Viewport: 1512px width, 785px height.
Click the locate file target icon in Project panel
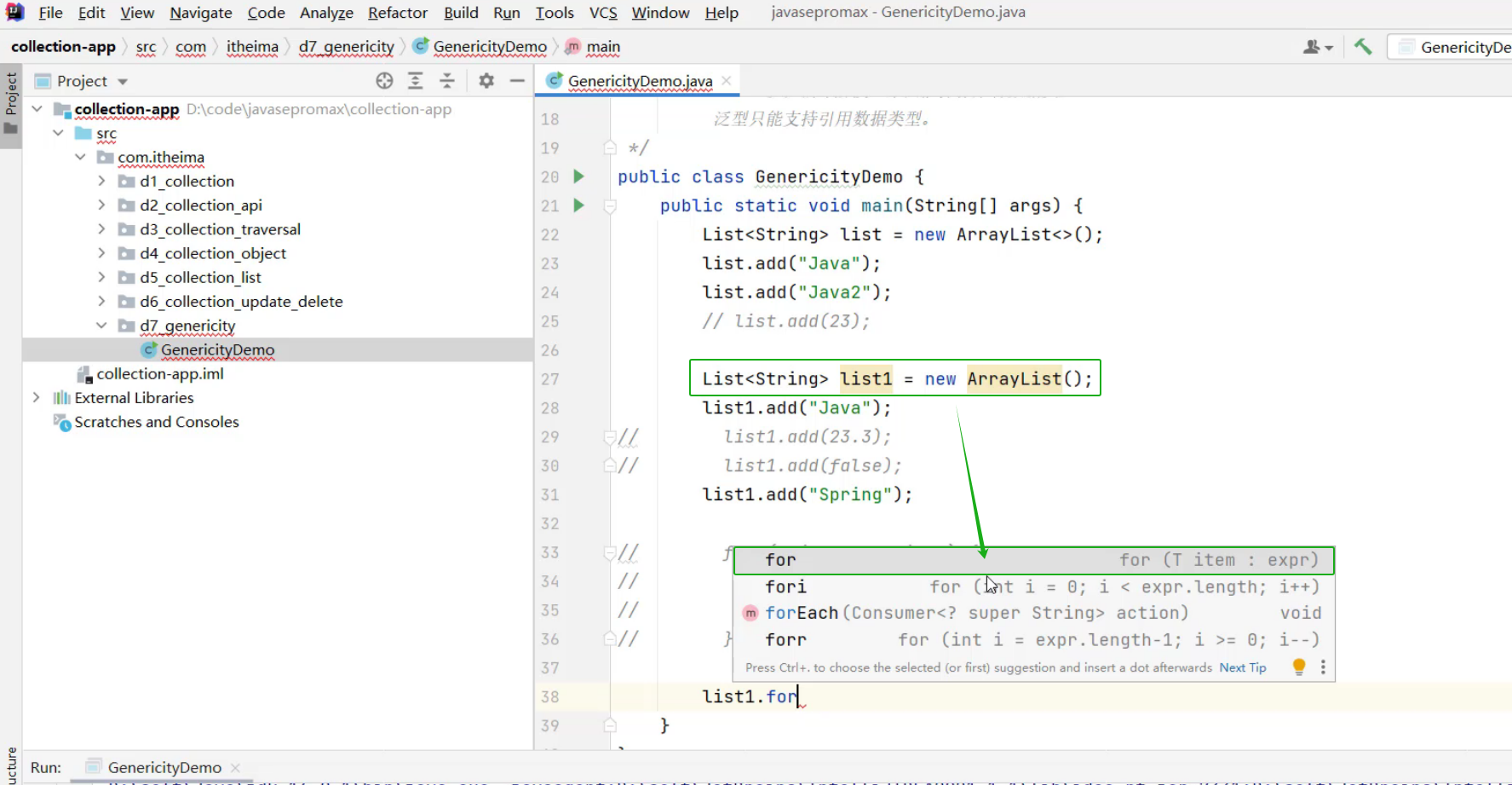pyautogui.click(x=384, y=81)
